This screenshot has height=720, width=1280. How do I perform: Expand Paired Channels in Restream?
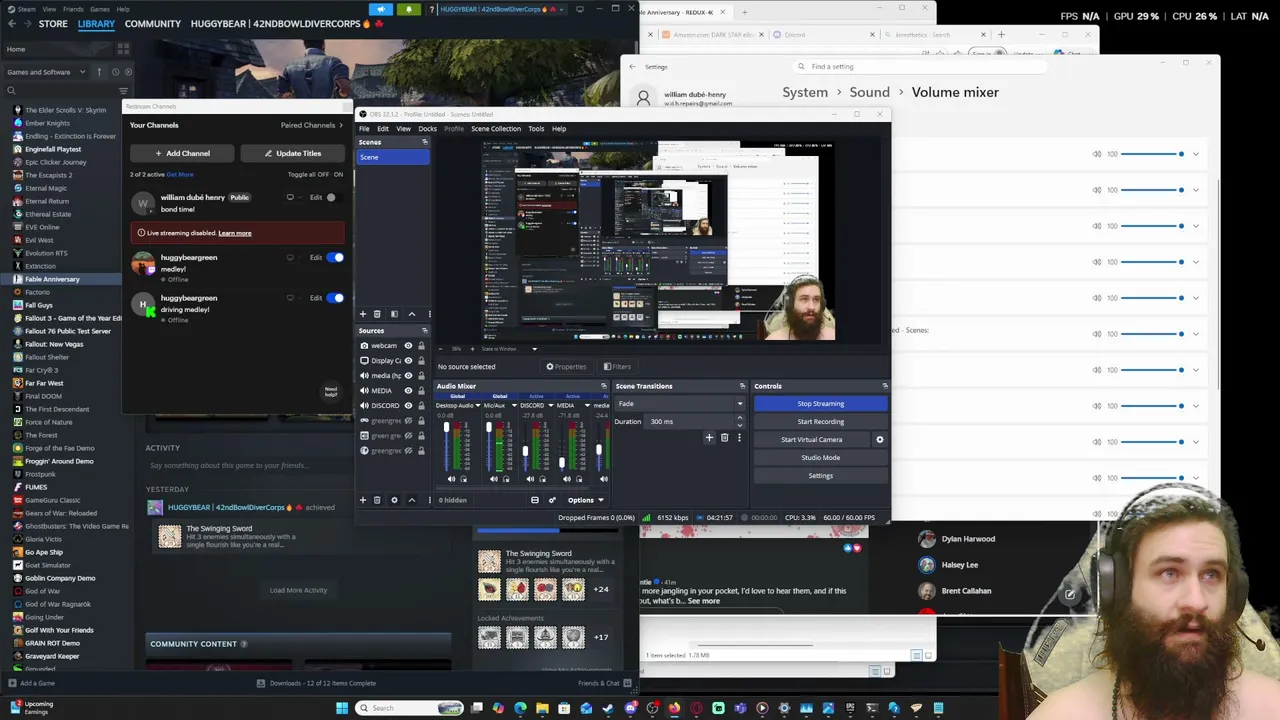click(x=312, y=125)
